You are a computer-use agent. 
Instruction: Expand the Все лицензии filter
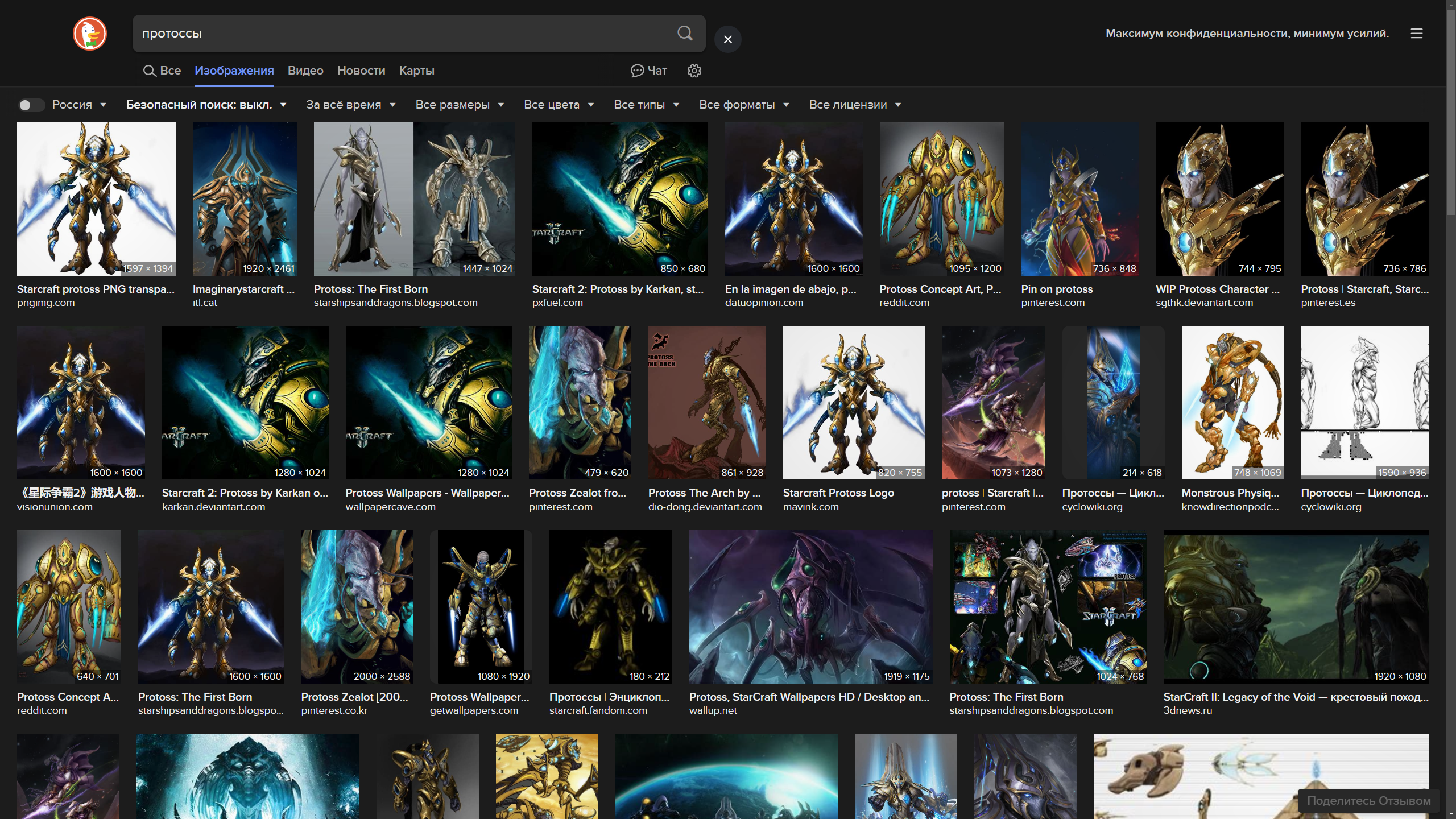(855, 105)
